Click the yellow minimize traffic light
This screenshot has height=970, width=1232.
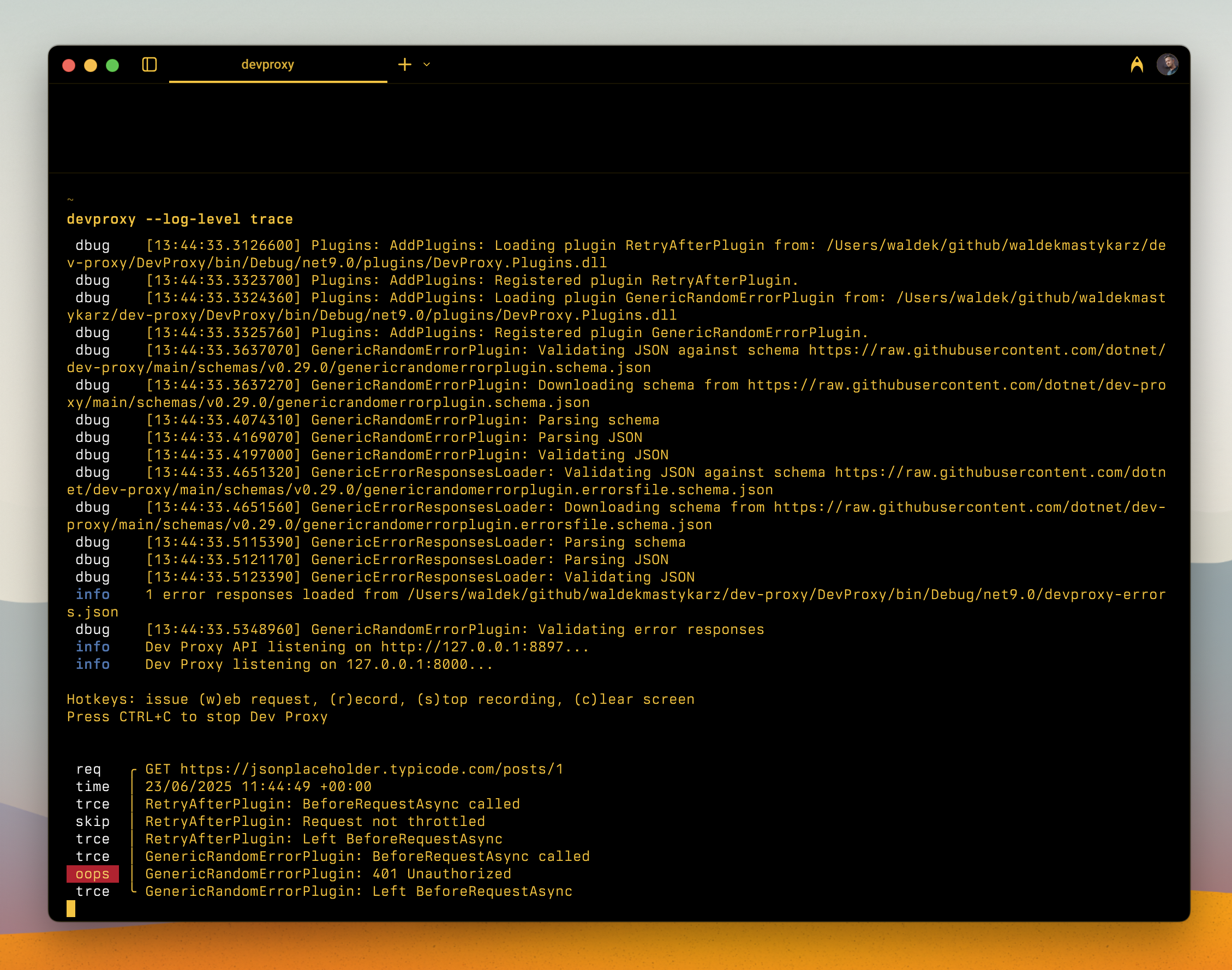point(91,65)
